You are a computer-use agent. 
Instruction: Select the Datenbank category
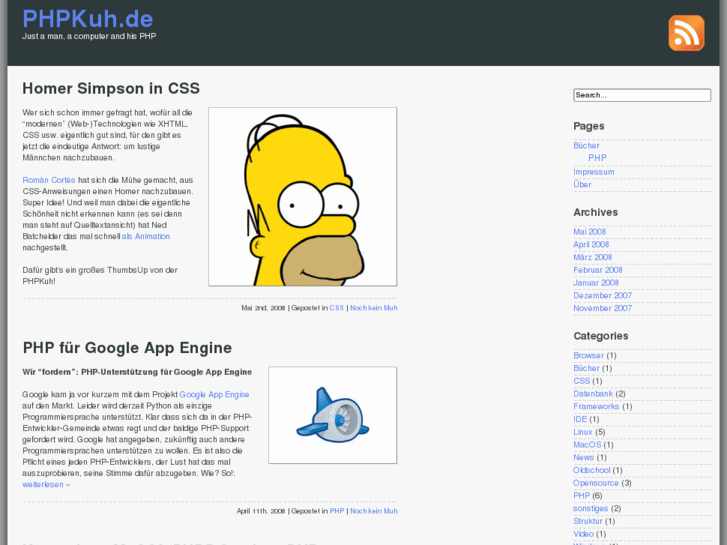[x=593, y=393]
